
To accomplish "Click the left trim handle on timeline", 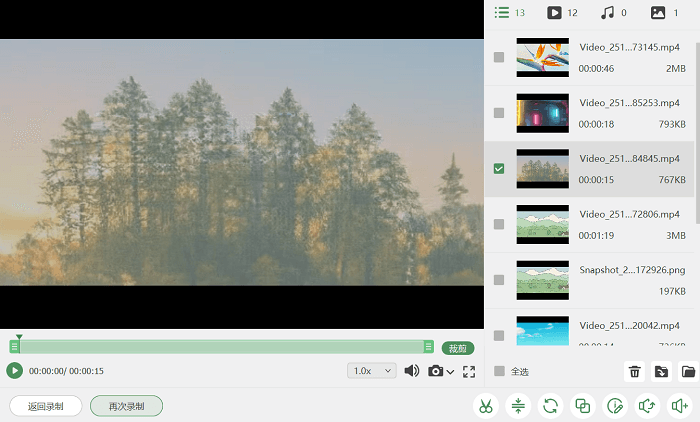I will click(14, 347).
